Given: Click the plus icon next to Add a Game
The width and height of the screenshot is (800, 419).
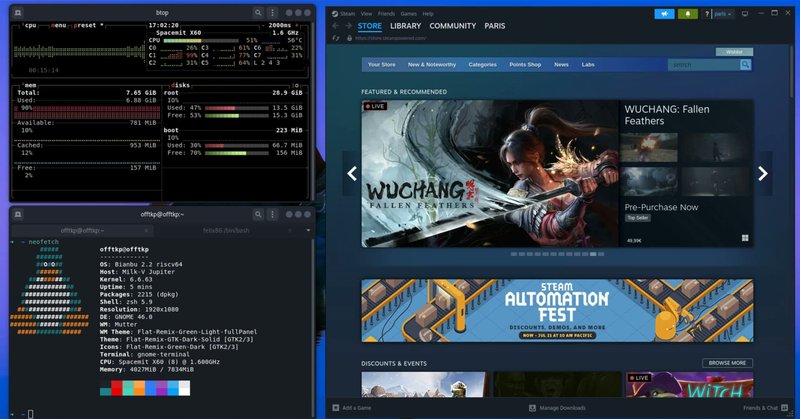Looking at the screenshot, I should point(336,407).
